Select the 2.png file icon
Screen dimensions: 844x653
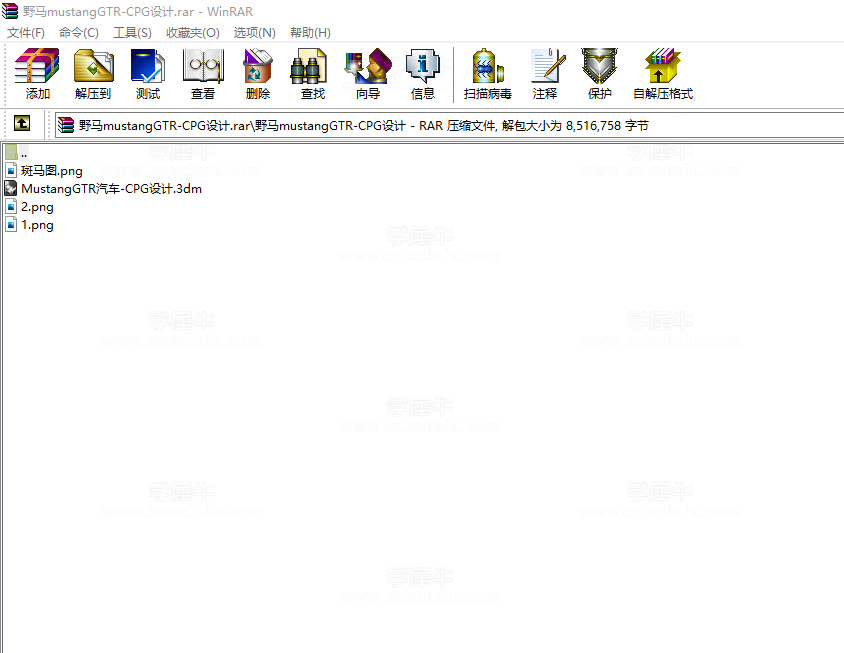pyautogui.click(x=11, y=207)
